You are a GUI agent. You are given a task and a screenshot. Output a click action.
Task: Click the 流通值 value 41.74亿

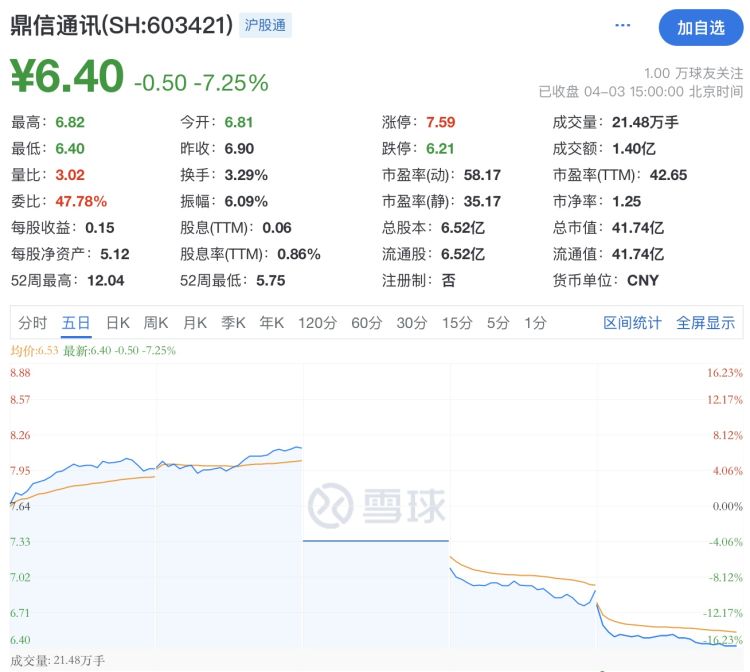click(x=638, y=254)
